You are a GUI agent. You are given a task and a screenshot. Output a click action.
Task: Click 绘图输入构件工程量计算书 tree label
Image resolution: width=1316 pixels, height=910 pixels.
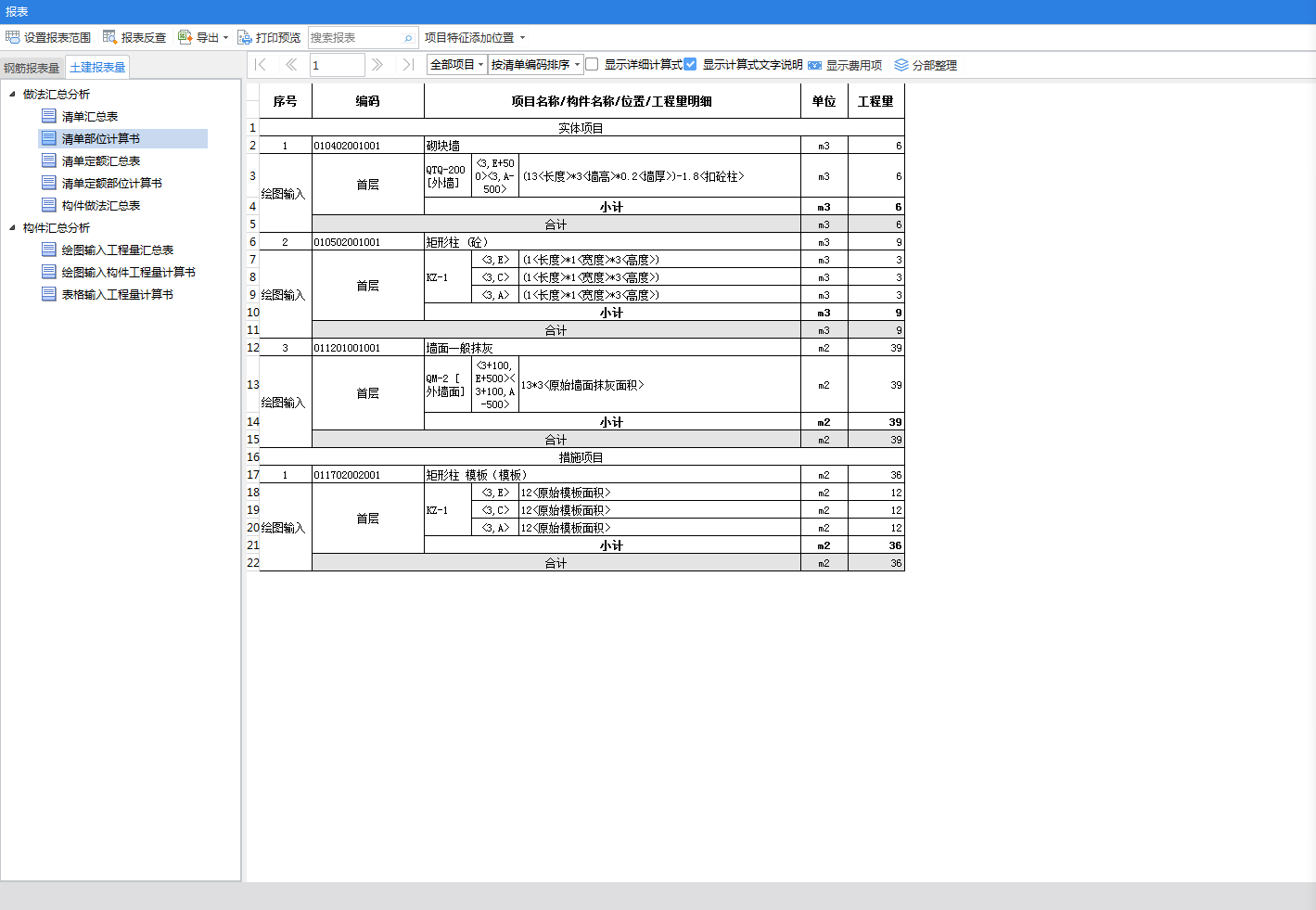pos(129,272)
